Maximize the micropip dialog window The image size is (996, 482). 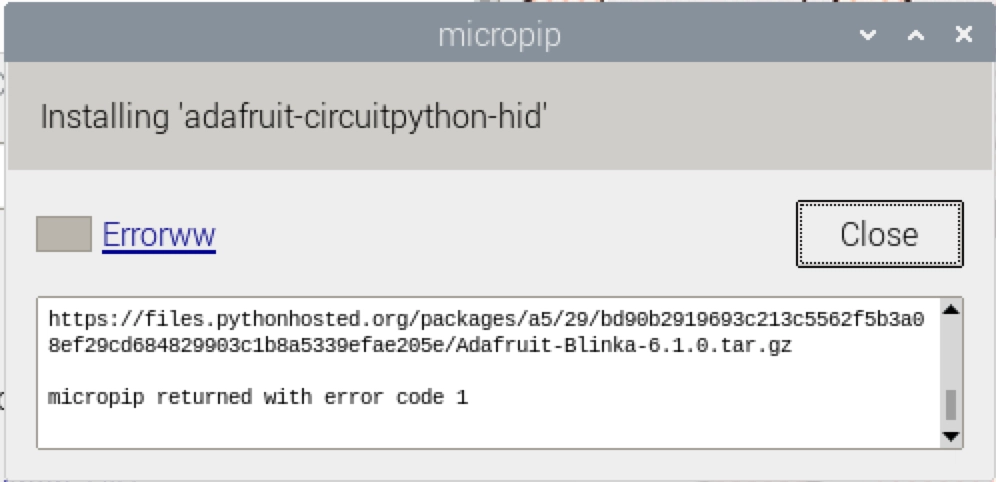point(915,35)
